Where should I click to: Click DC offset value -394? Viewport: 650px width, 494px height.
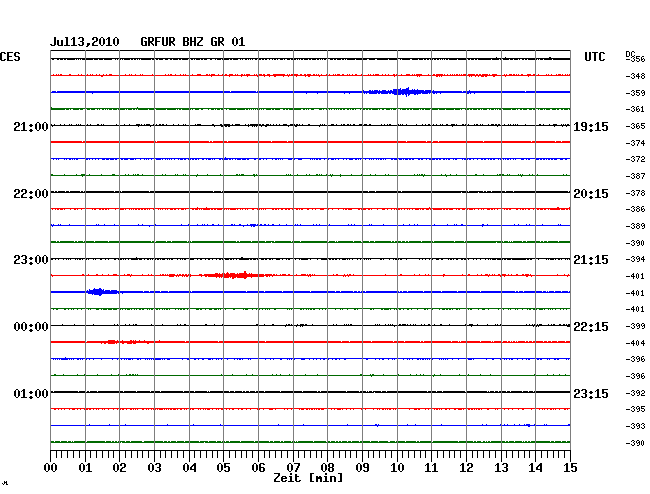click(x=635, y=259)
